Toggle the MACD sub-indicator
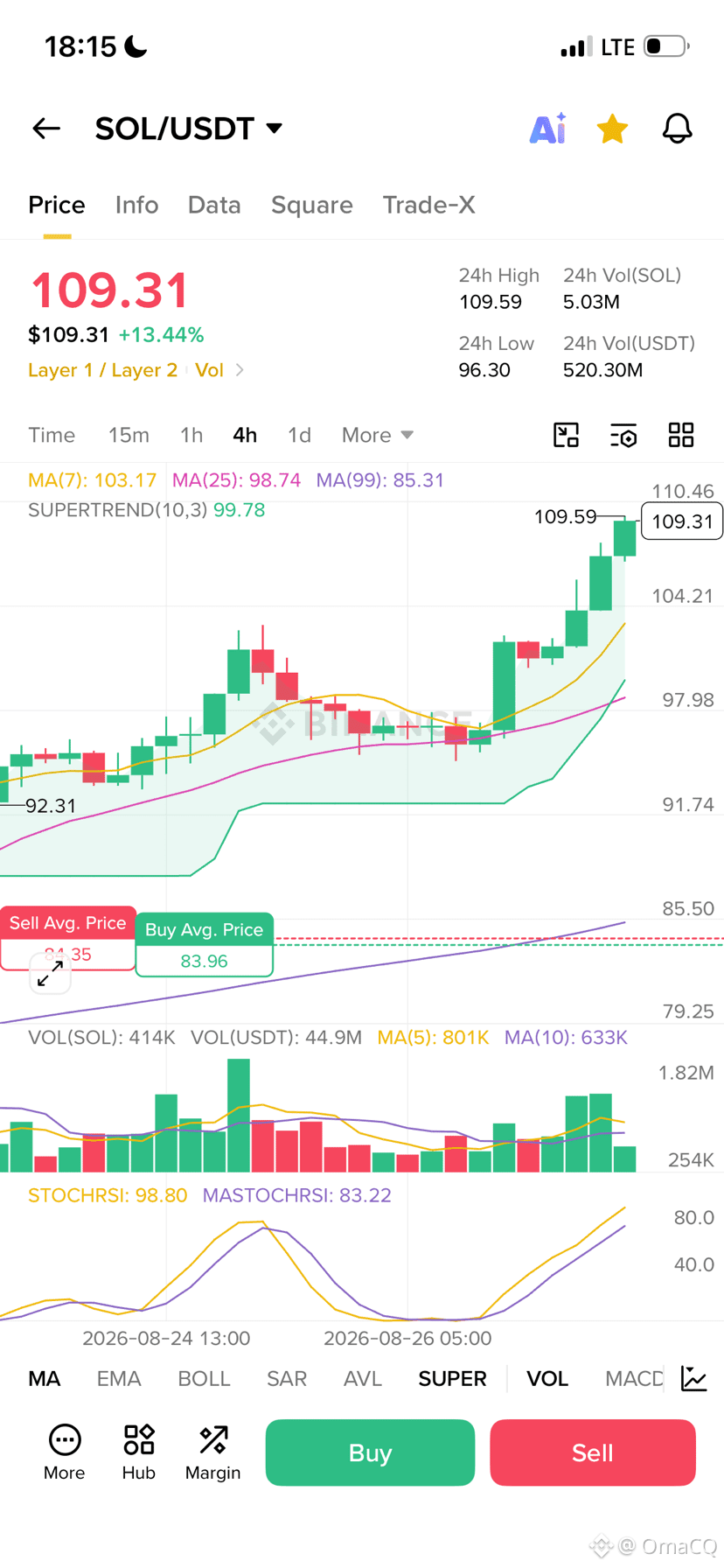Screen dimensions: 724x1568 pyautogui.click(x=634, y=1378)
